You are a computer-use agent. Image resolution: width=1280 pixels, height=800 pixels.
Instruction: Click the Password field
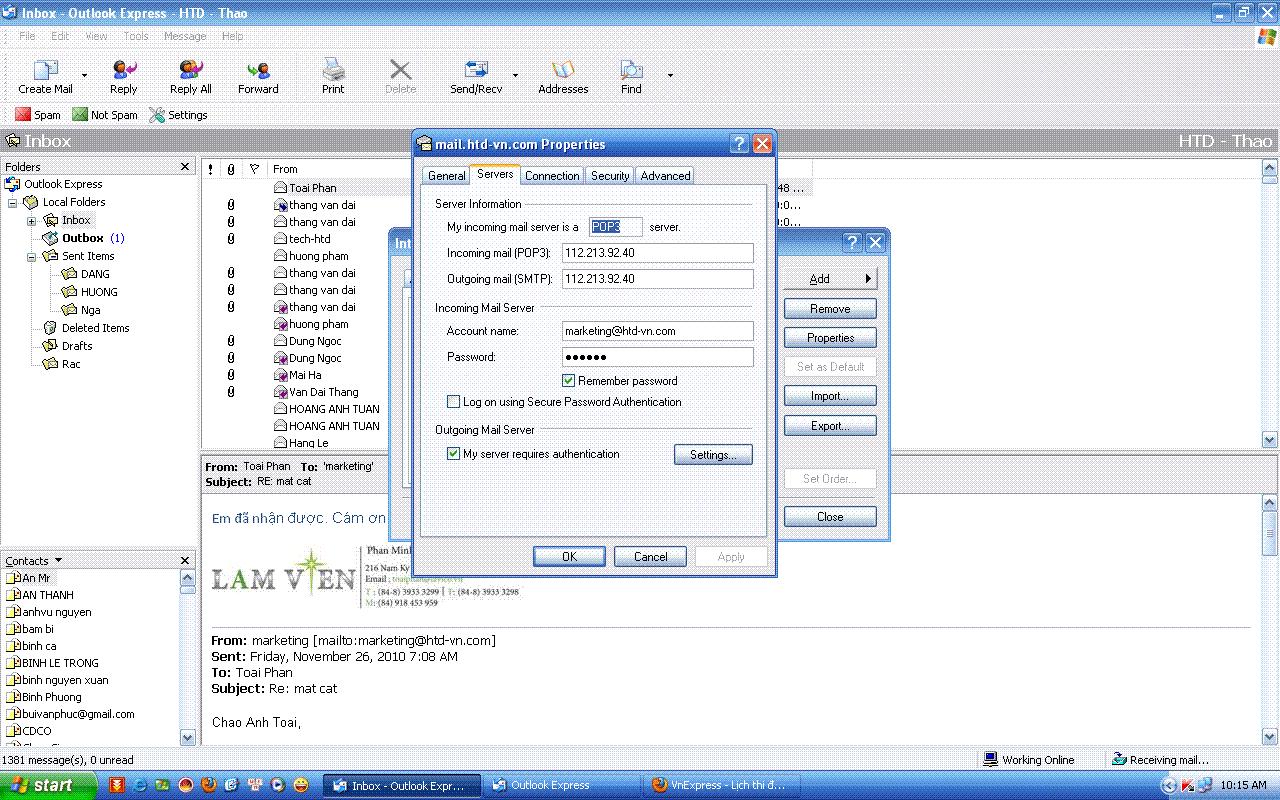pos(657,357)
